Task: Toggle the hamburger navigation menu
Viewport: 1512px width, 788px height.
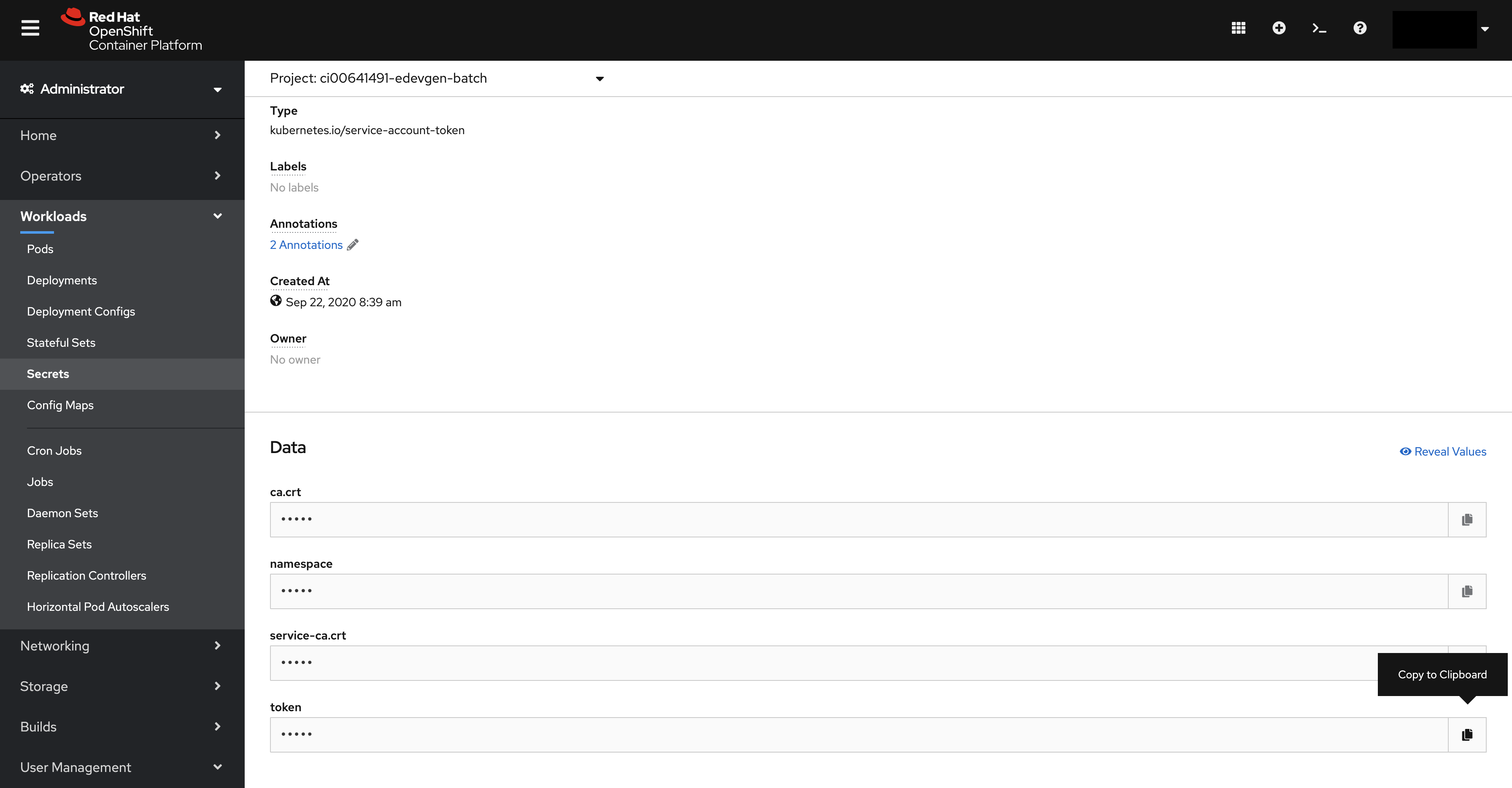Action: point(30,28)
